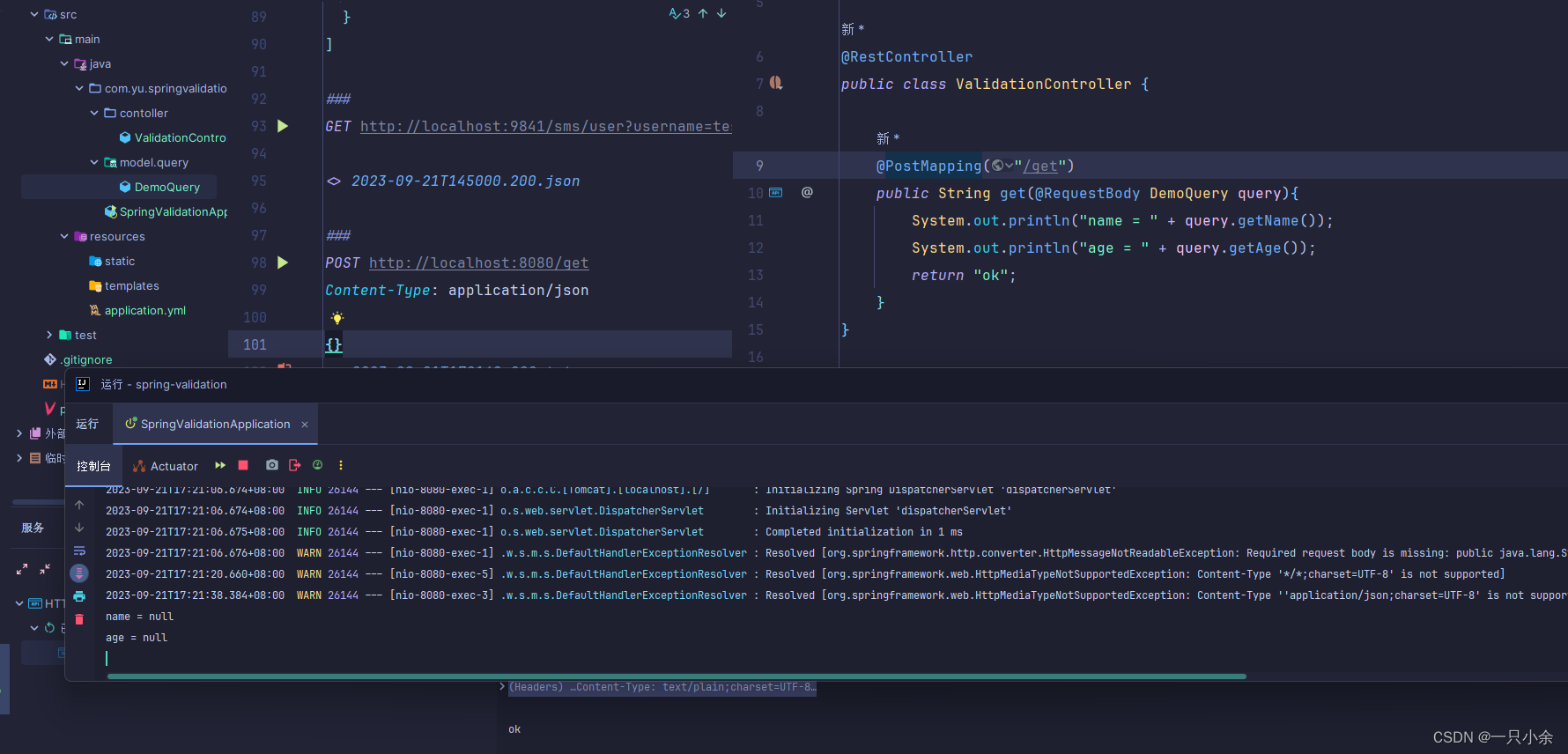The height and width of the screenshot is (754, 1568).
Task: Collapse the src folder
Action: click(34, 14)
